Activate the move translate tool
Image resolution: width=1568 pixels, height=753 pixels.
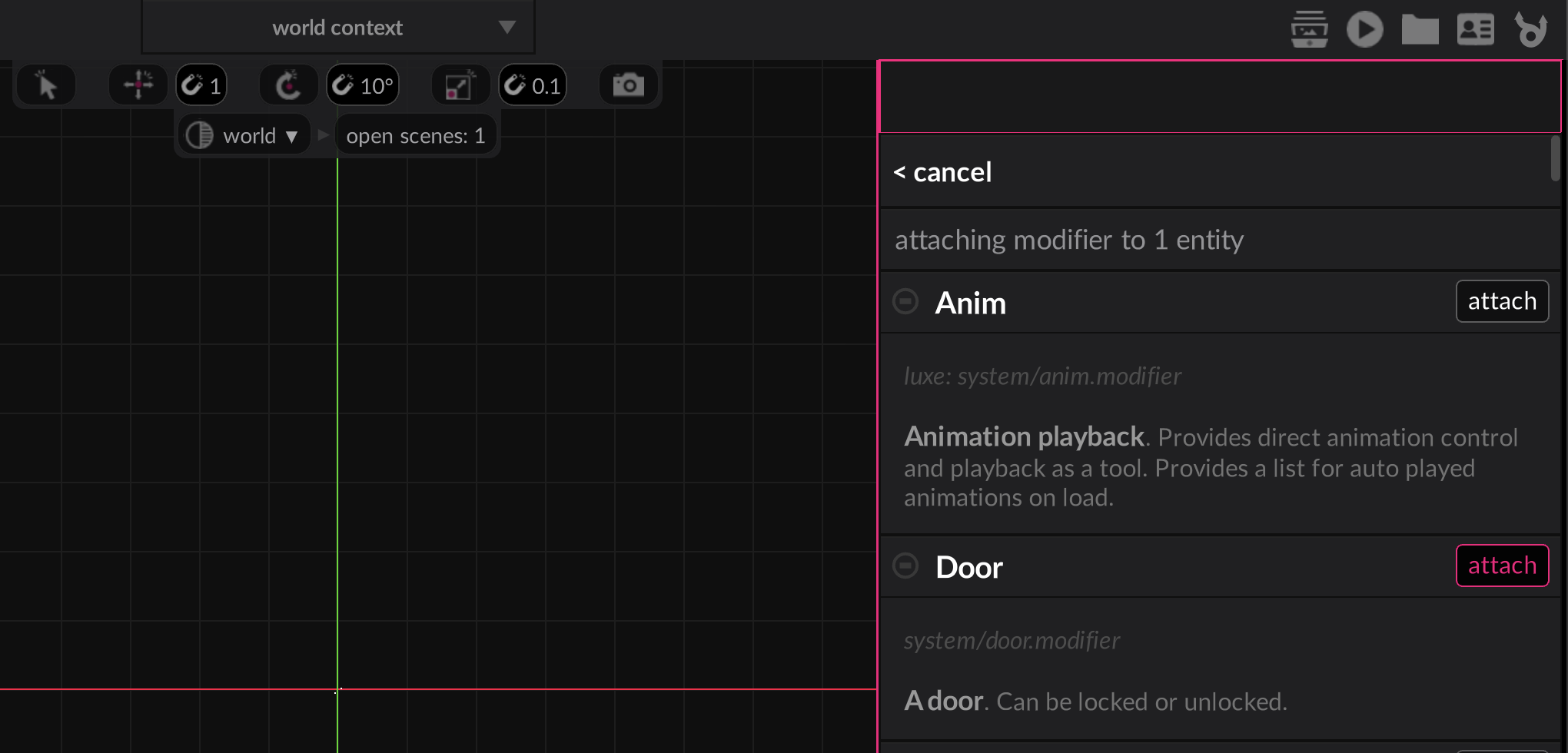click(138, 85)
